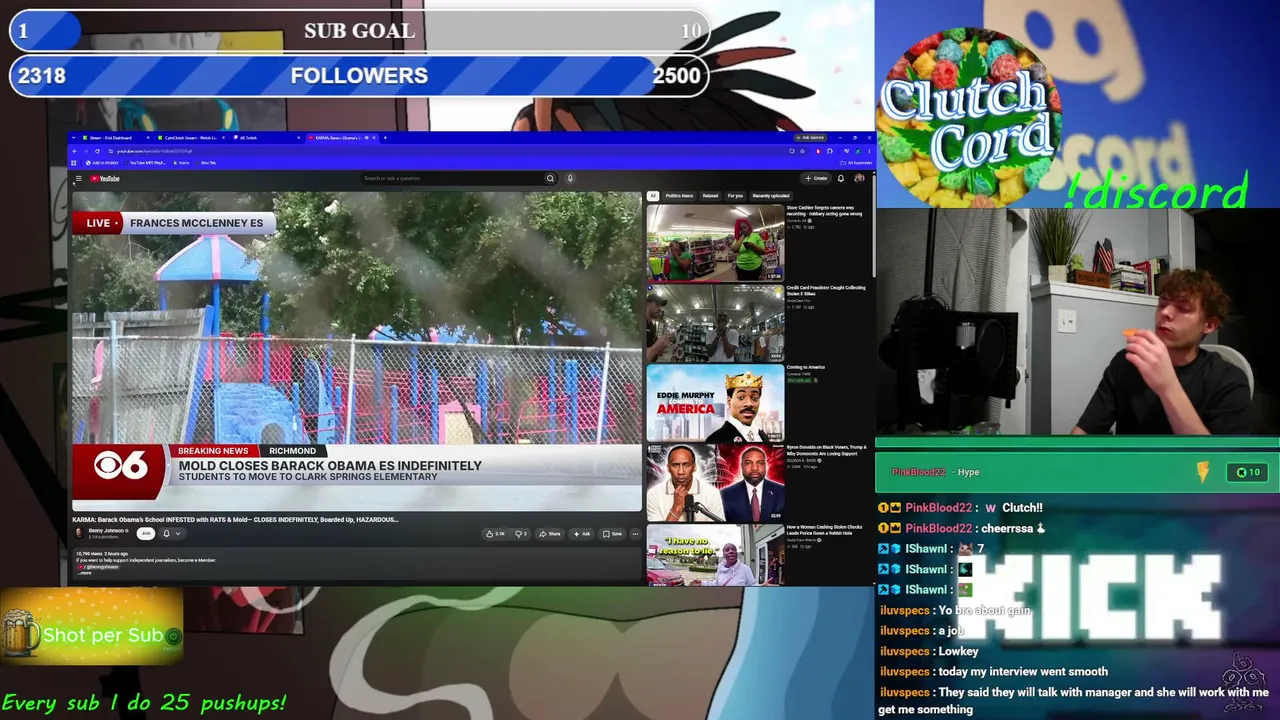Open the Benny Johnson channel name link
Screen dimensions: 1280x720
click(x=108, y=531)
